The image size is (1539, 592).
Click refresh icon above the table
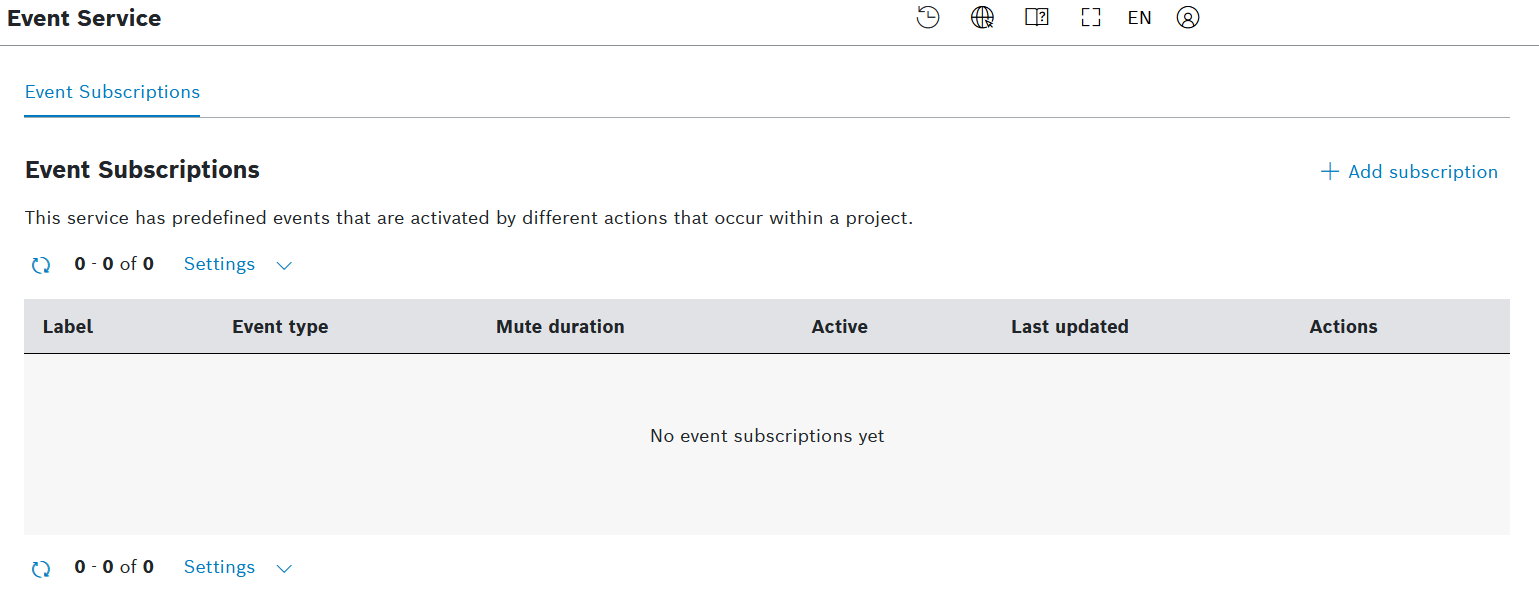pyautogui.click(x=41, y=265)
